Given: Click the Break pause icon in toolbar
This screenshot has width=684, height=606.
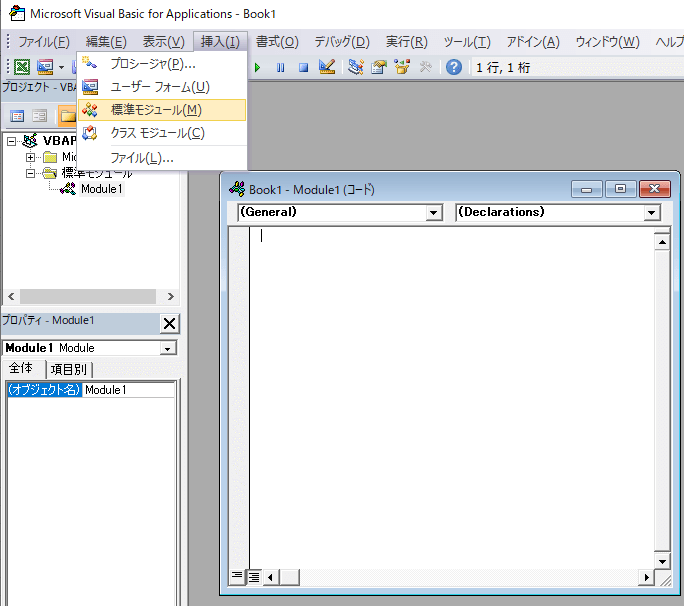Looking at the screenshot, I should click(280, 67).
